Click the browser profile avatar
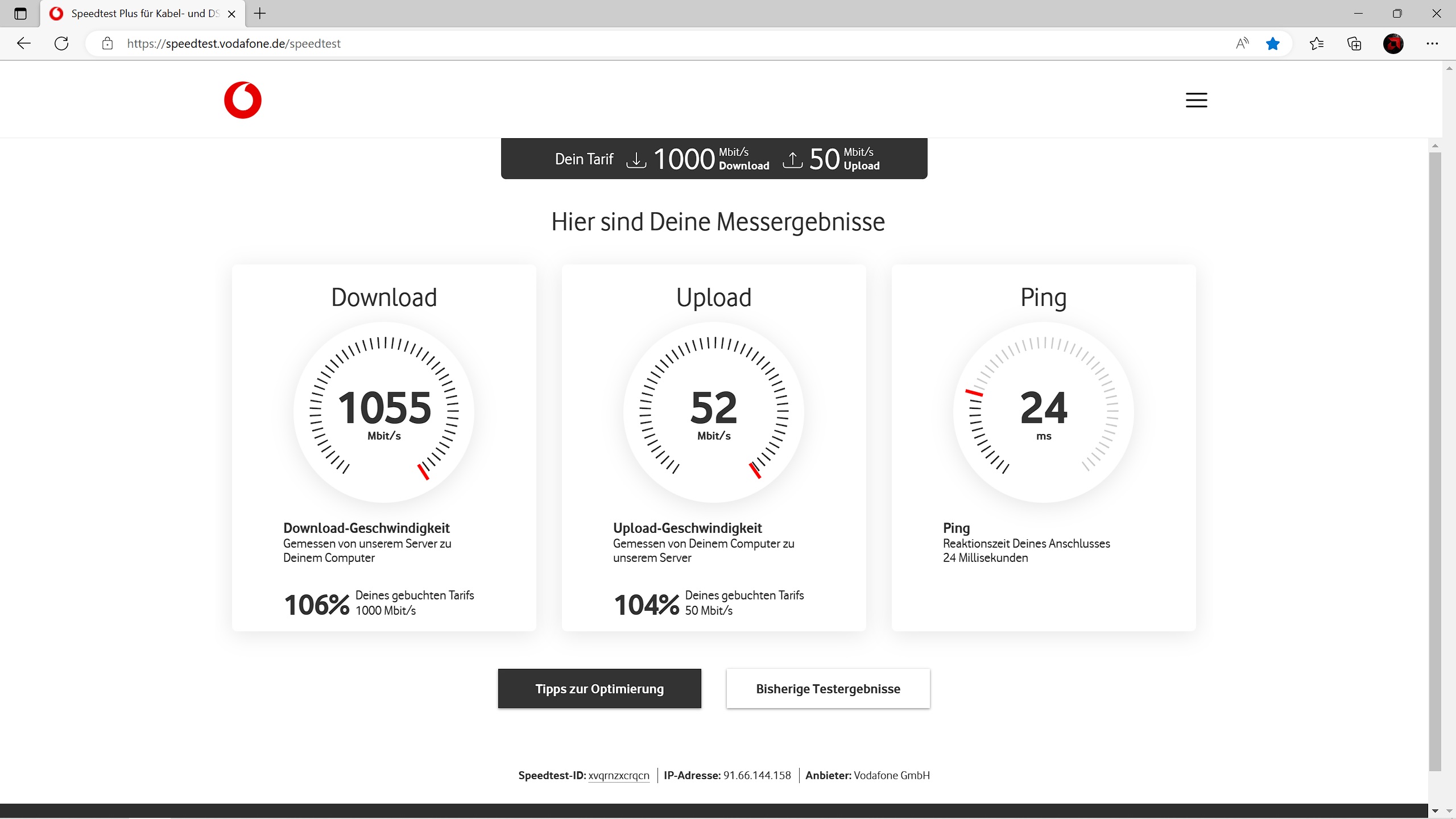Viewport: 1456px width, 819px height. 1393,43
